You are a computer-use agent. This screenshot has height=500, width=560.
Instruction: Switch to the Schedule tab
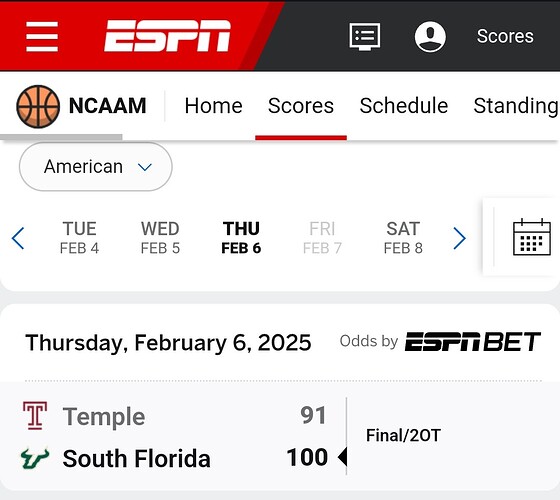(404, 106)
